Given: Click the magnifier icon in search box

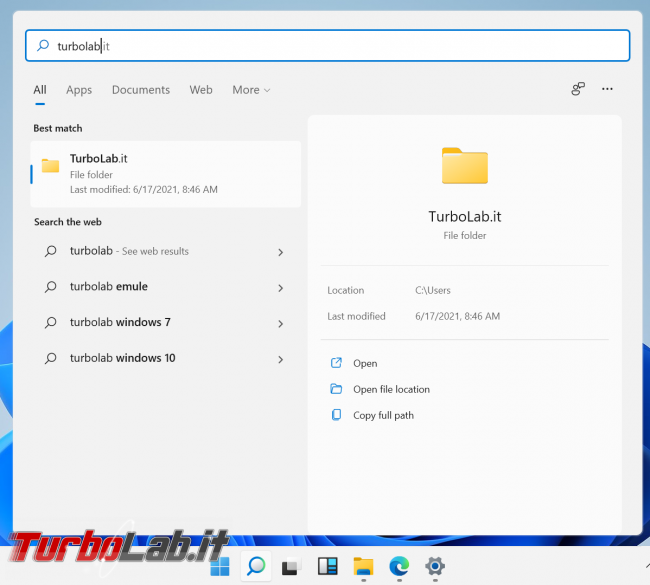Looking at the screenshot, I should point(43,45).
